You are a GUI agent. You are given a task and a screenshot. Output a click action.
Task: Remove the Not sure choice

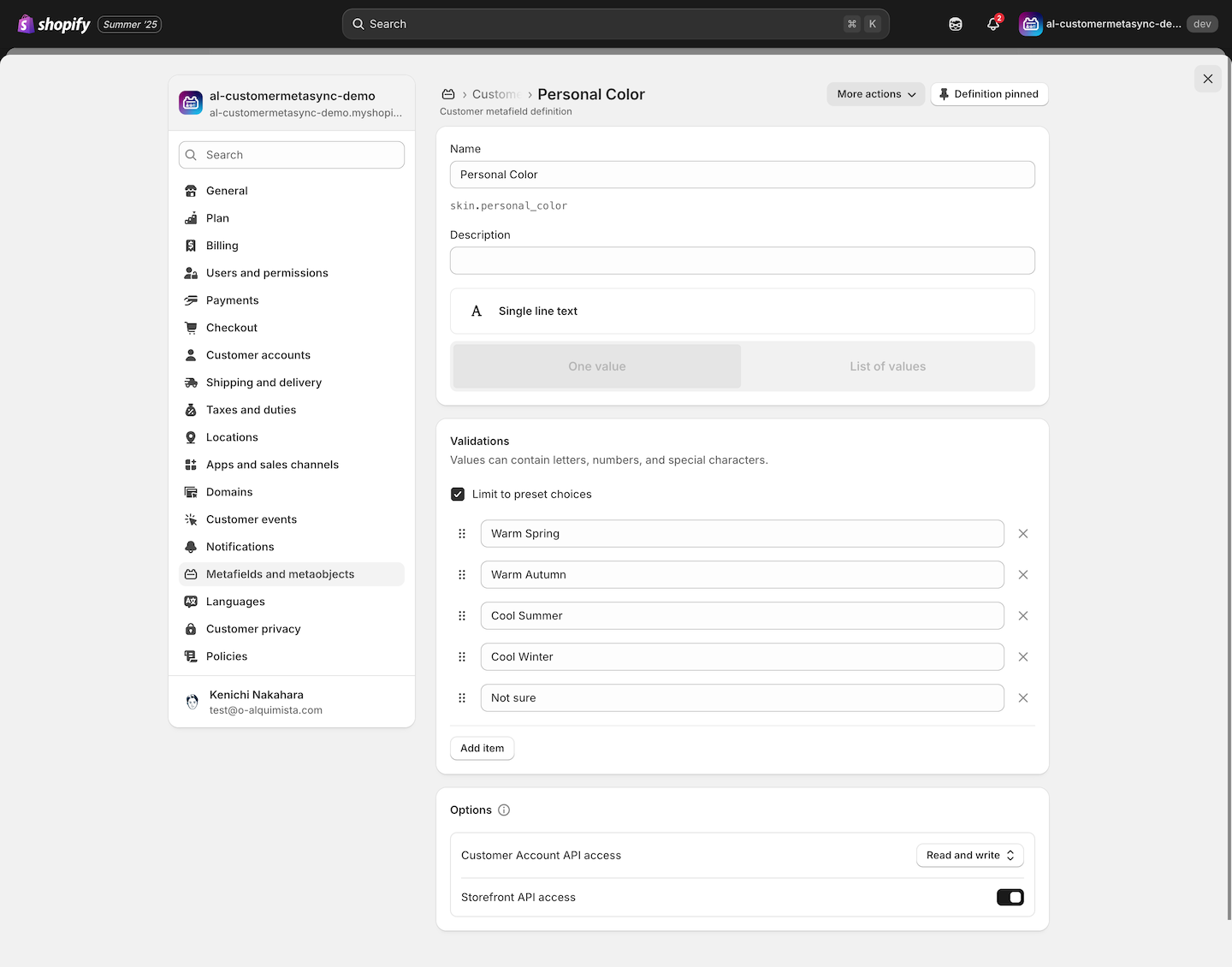[x=1022, y=698]
